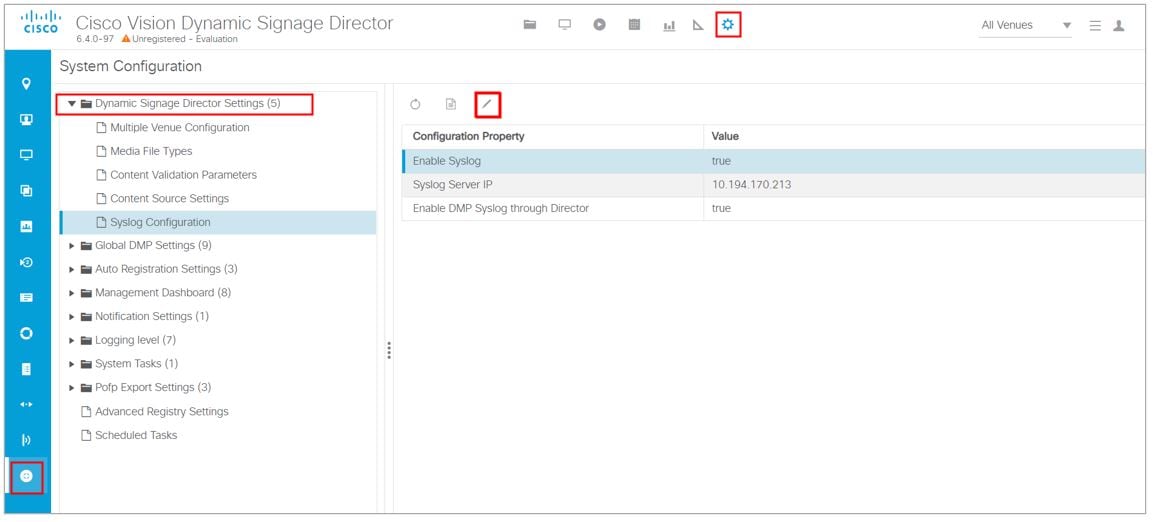Open the bar chart reports icon
Image resolution: width=1153 pixels, height=522 pixels.
(x=669, y=26)
